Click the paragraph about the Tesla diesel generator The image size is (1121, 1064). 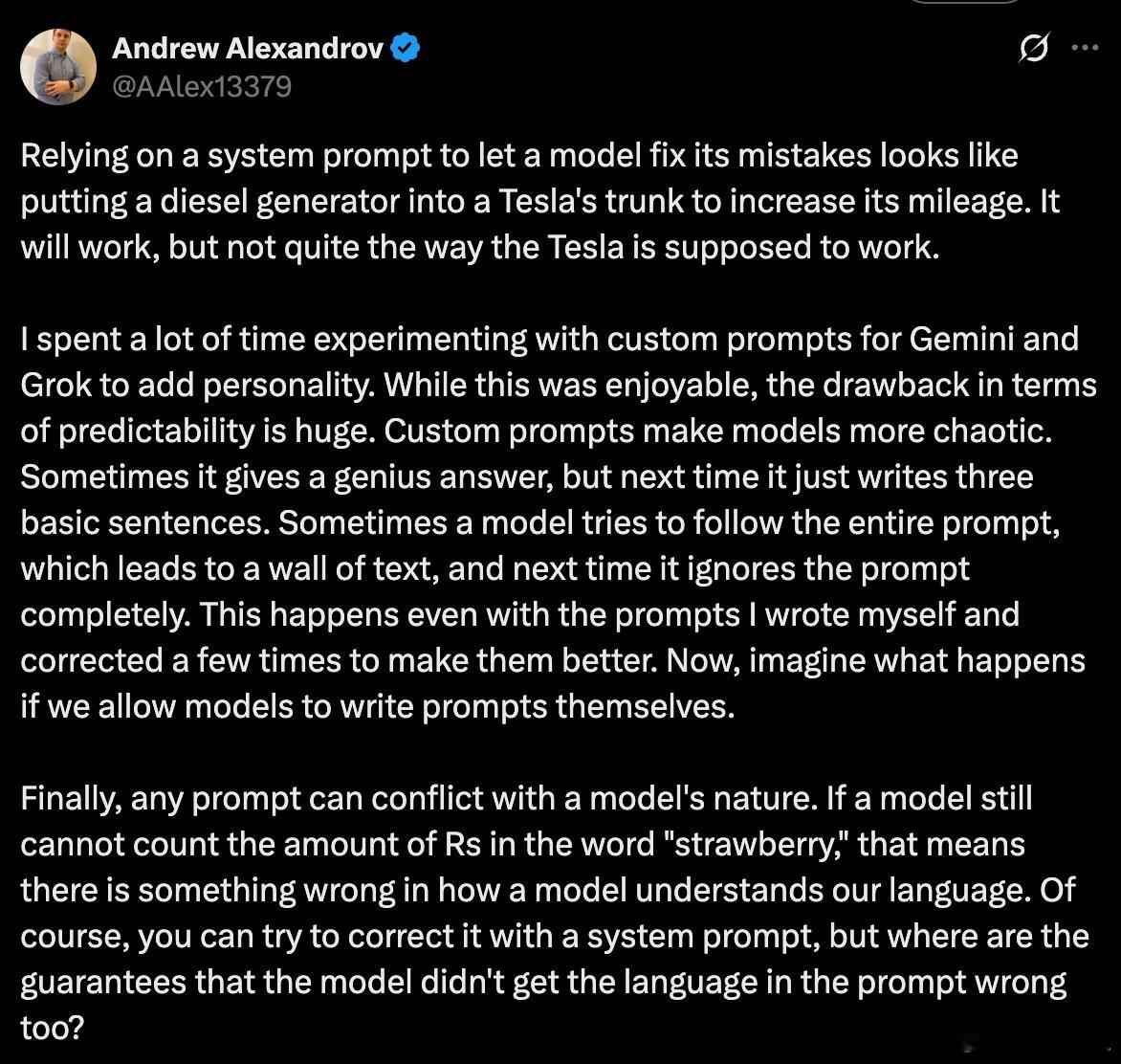[x=539, y=201]
